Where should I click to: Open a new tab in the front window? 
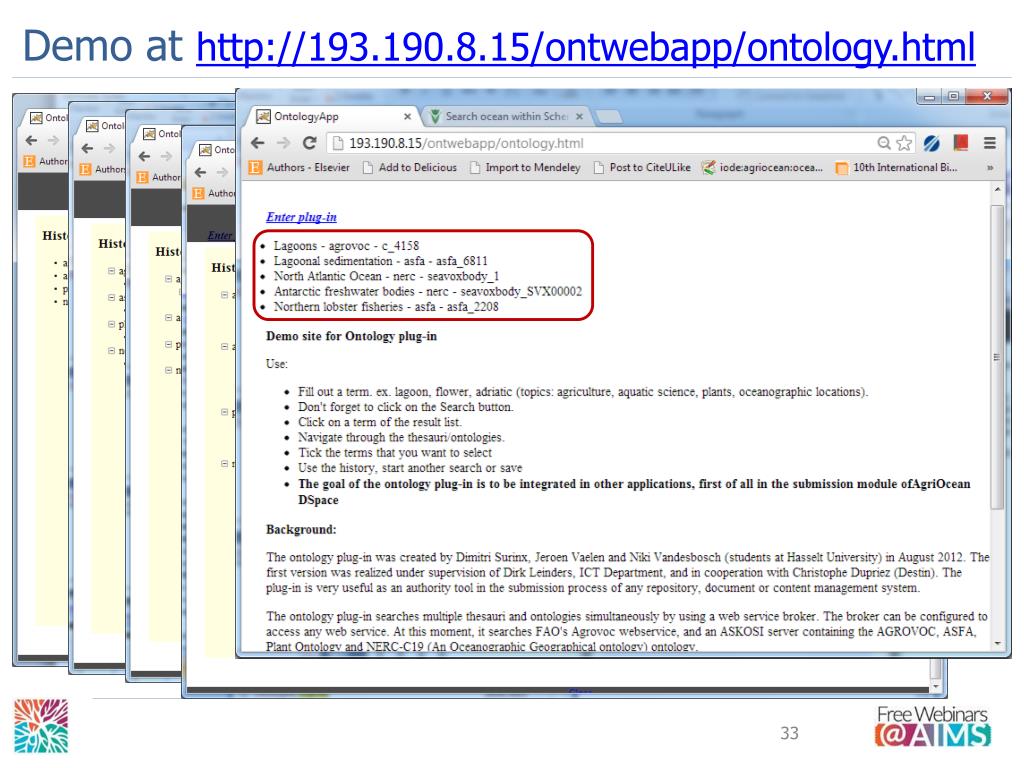click(x=609, y=117)
